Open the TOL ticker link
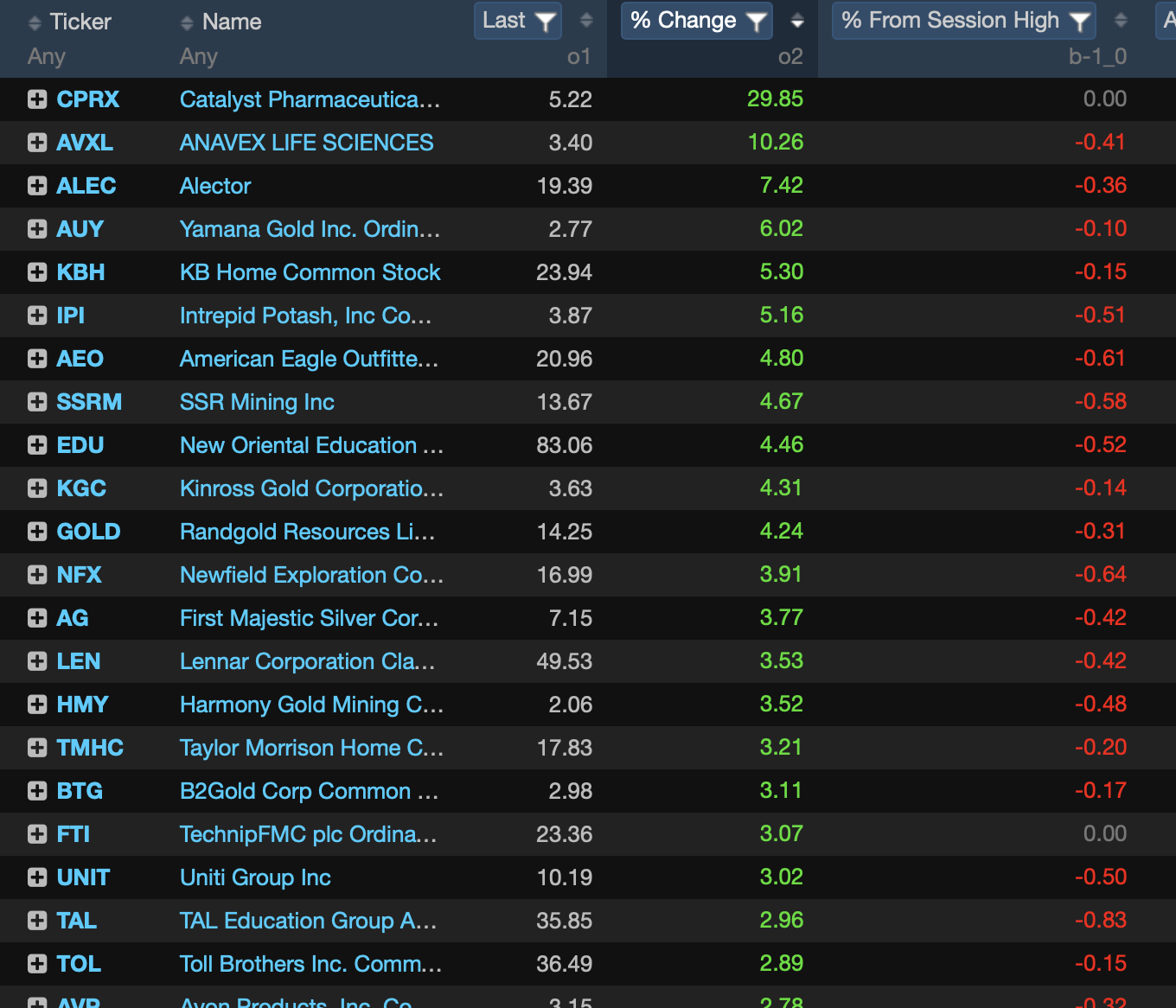This screenshot has width=1176, height=1008. coord(79,964)
